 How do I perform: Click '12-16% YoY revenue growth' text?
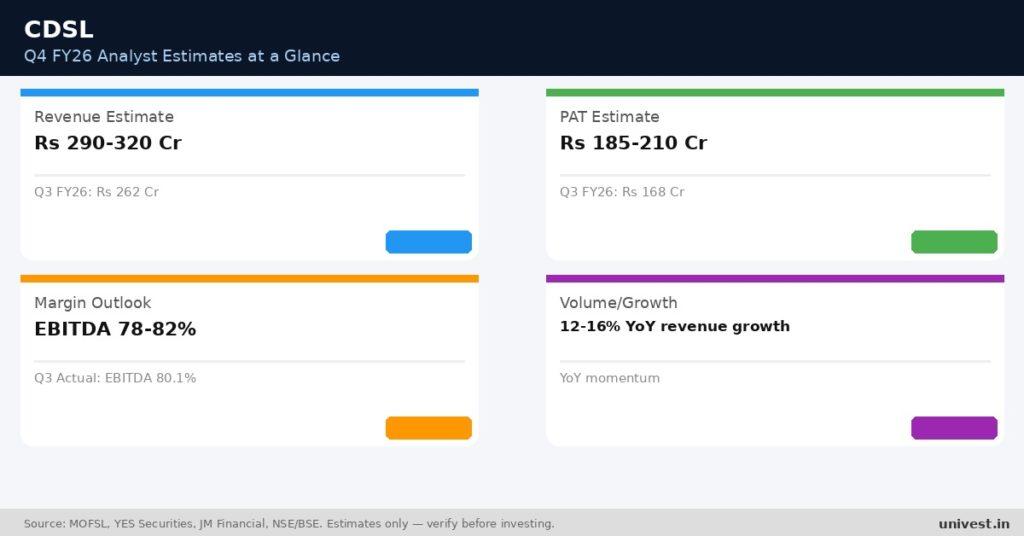point(675,326)
